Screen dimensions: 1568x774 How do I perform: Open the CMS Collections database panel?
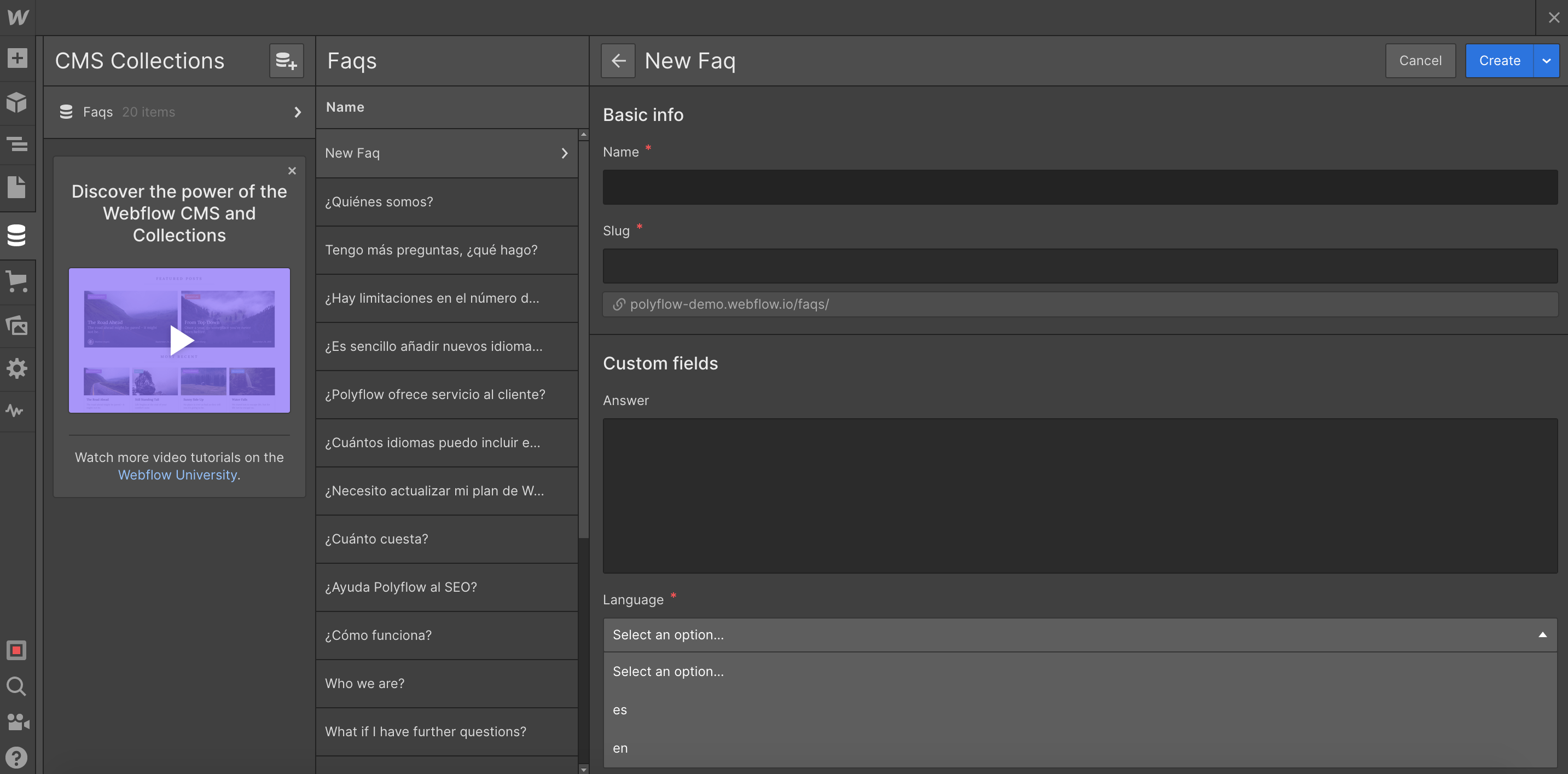(18, 235)
